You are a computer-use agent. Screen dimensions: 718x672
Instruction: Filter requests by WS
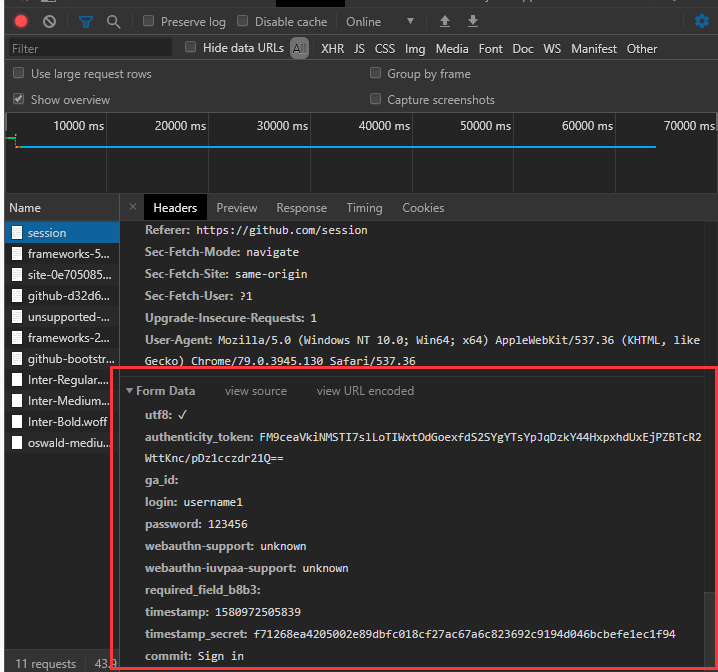(552, 49)
